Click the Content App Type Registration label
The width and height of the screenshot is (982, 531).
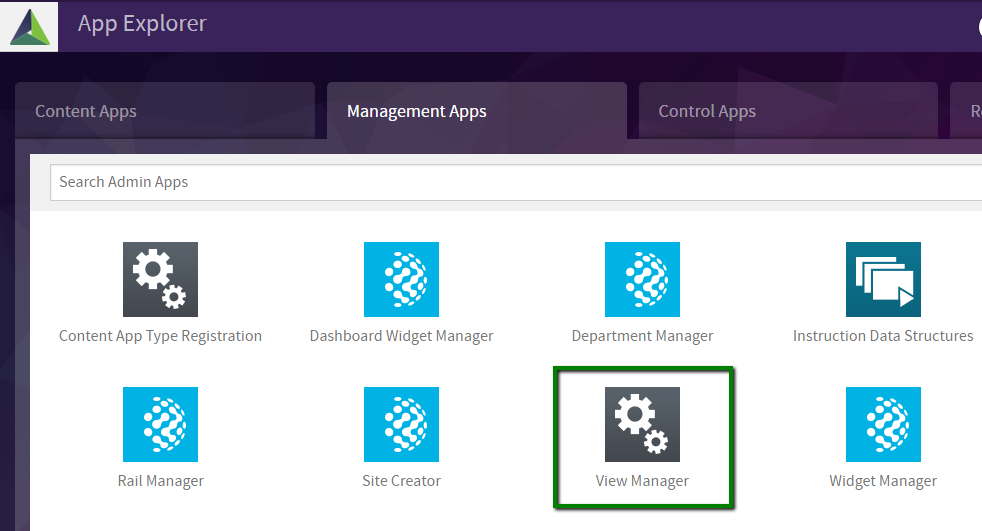(160, 336)
